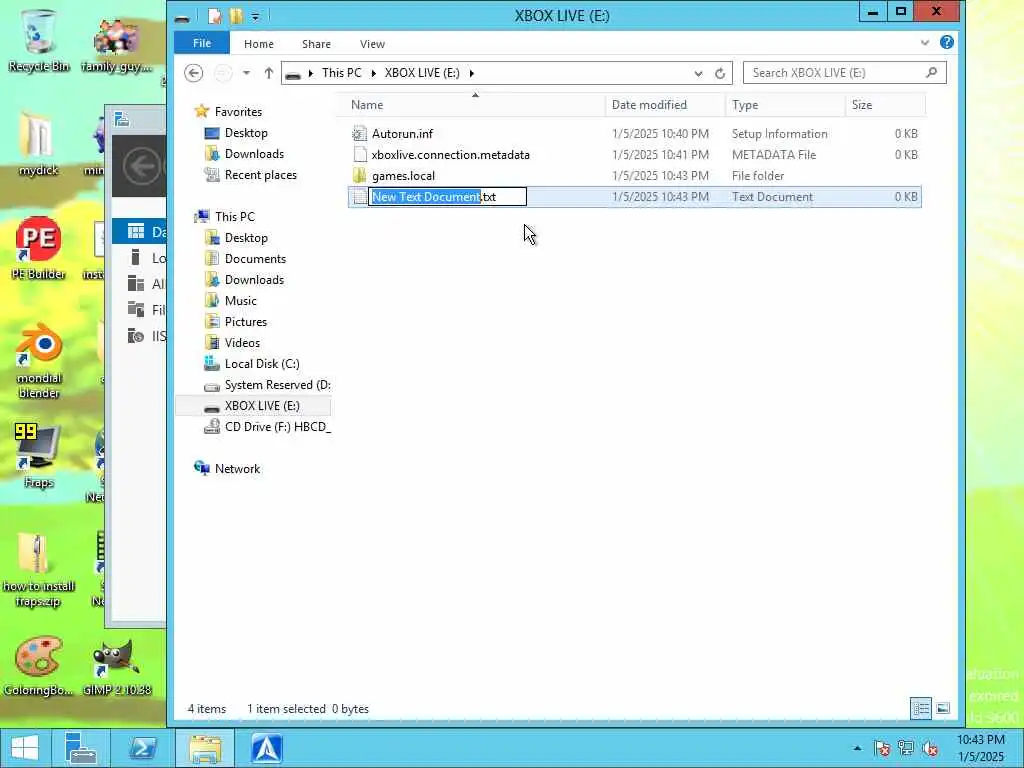
Task: Open Recycle Bin on desktop
Action: [x=39, y=41]
